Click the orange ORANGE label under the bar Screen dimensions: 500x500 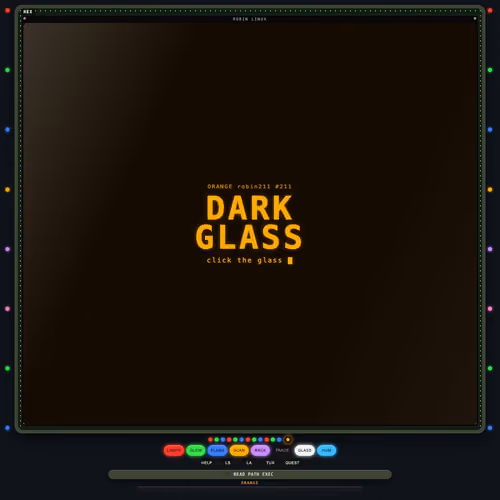tap(250, 483)
